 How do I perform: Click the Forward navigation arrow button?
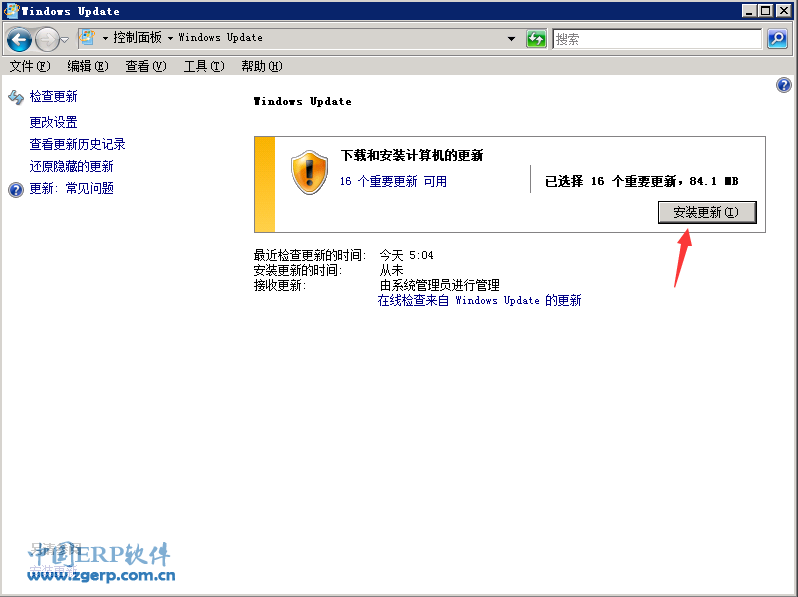pyautogui.click(x=47, y=39)
